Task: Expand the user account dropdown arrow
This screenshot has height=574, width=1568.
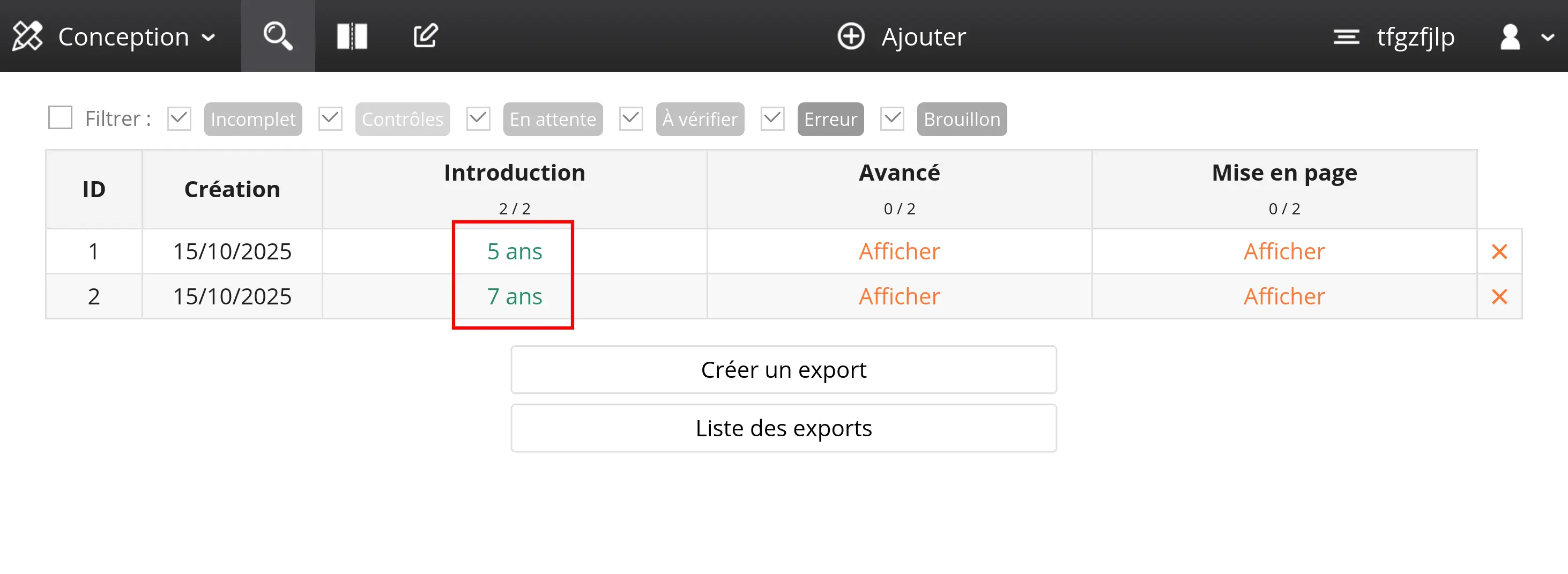Action: 1547,37
